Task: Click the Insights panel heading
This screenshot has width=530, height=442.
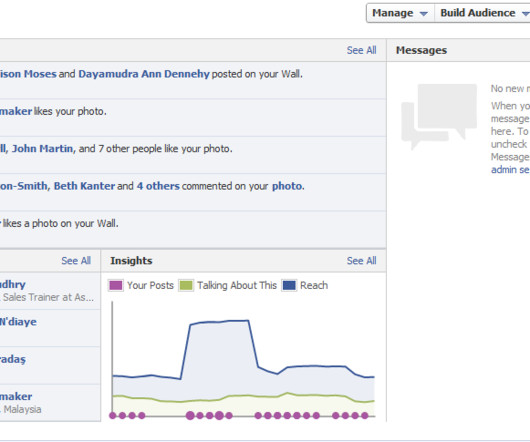Action: pos(131,261)
